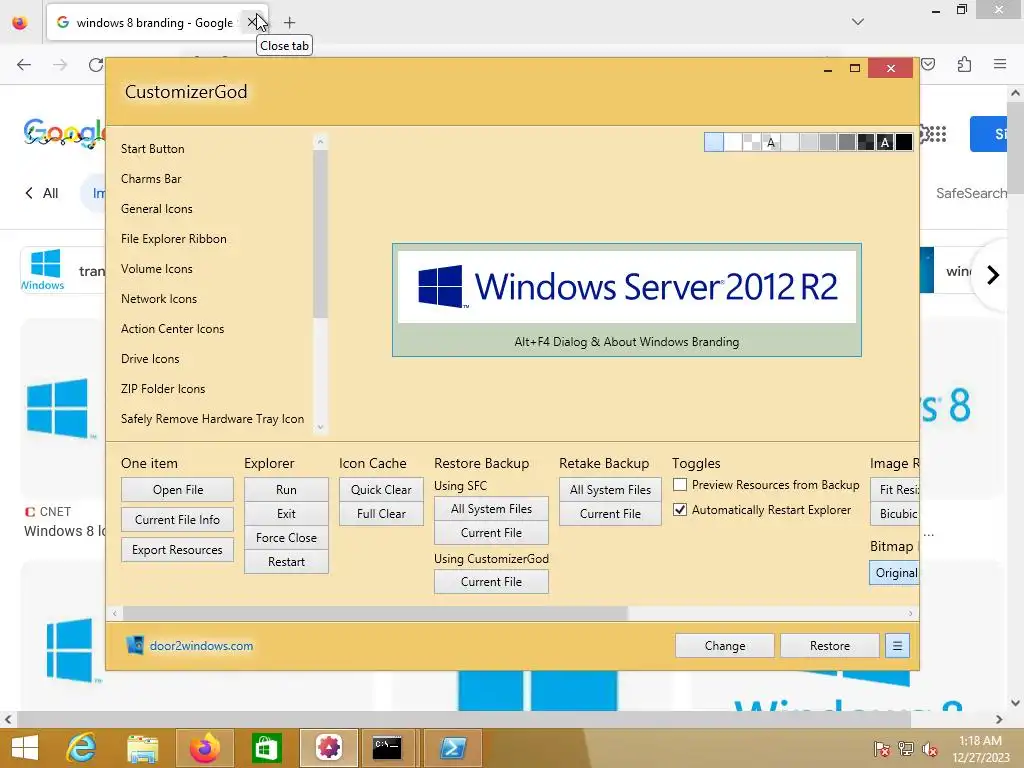
Task: Click Full Clear icon cache button
Action: click(x=381, y=514)
